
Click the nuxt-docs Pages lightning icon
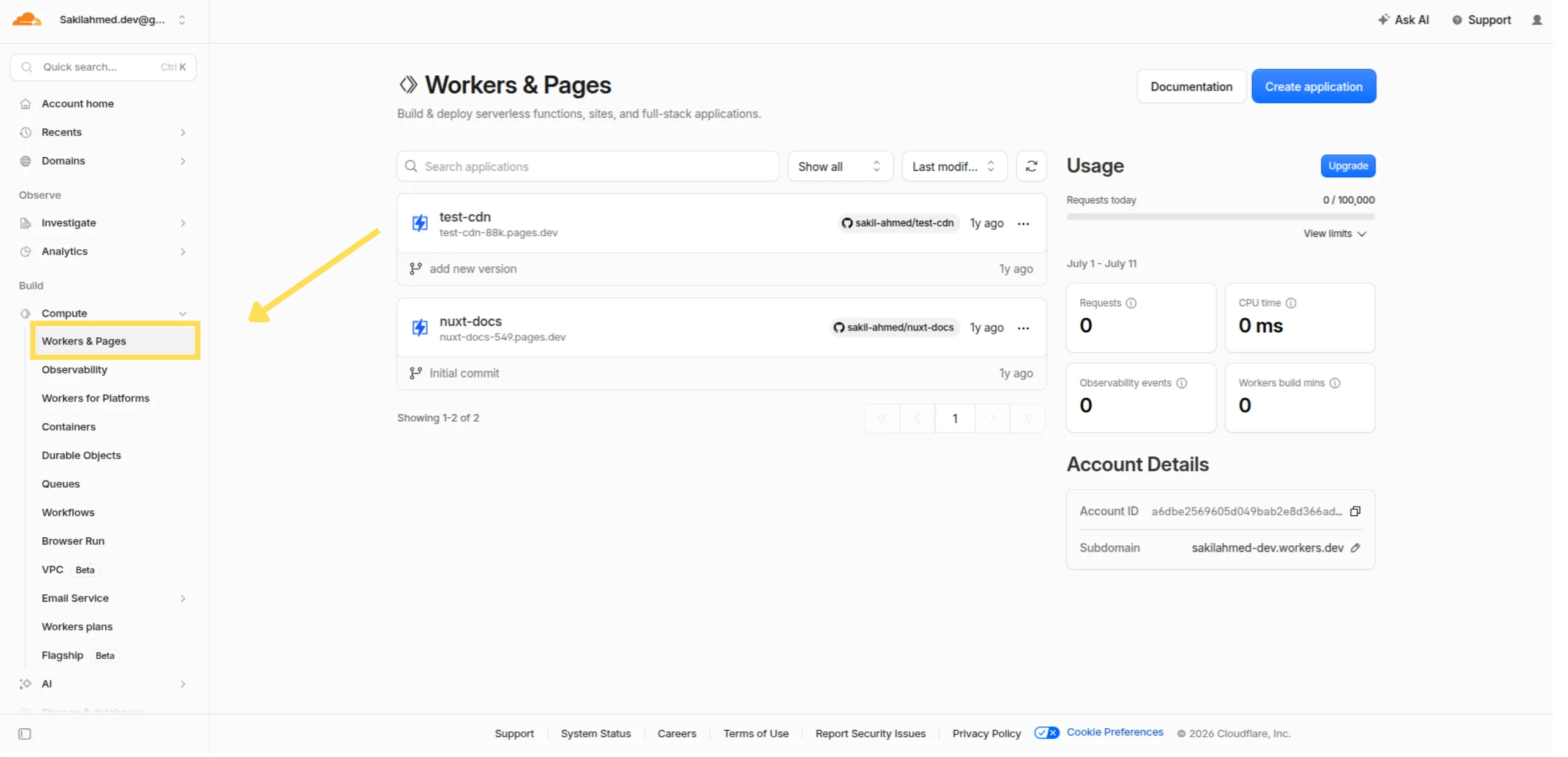(x=420, y=329)
